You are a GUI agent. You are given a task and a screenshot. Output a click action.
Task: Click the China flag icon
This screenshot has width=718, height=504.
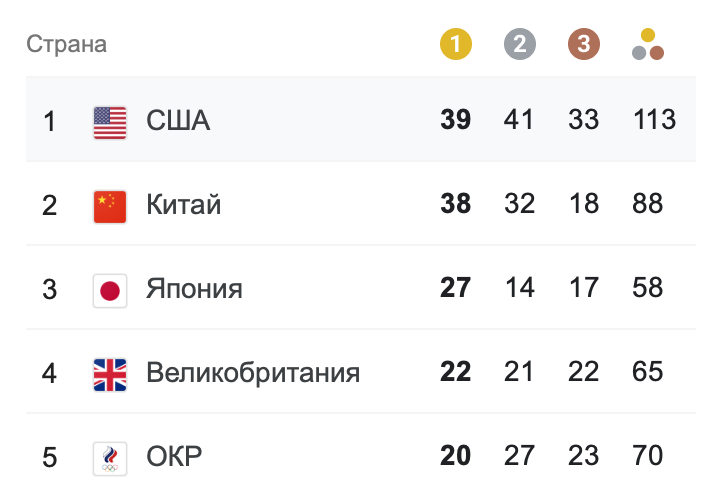click(x=110, y=206)
